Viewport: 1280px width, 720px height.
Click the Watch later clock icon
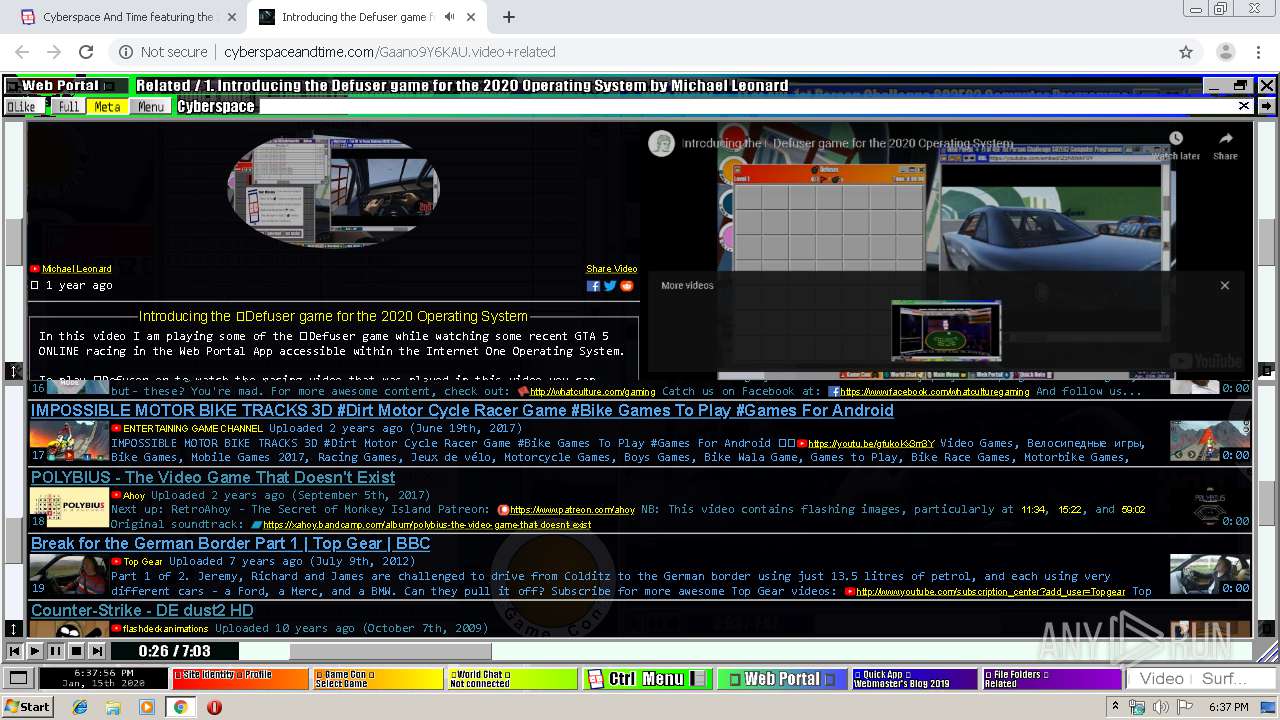tap(1176, 139)
